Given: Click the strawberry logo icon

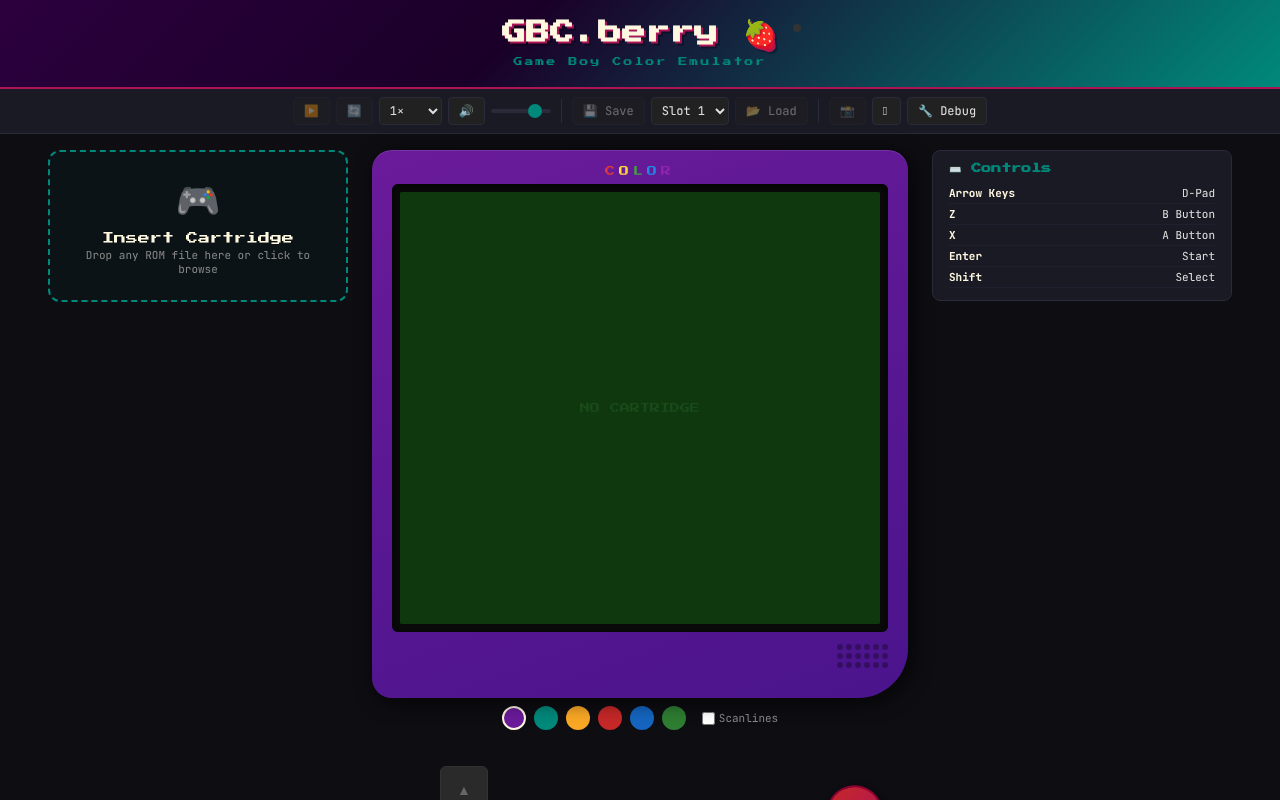Looking at the screenshot, I should [758, 33].
